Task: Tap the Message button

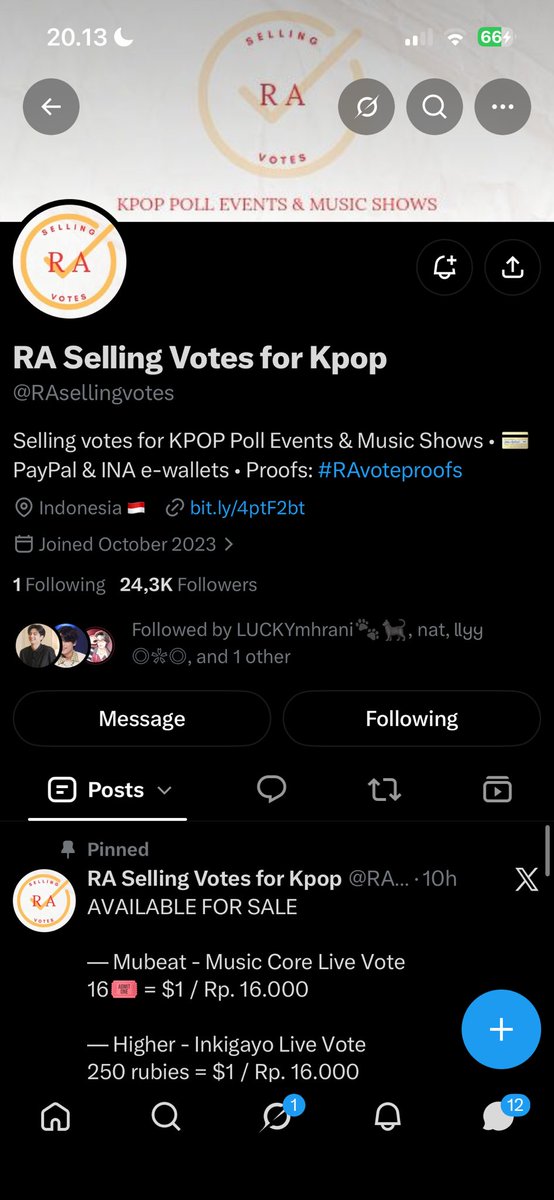Action: (142, 719)
